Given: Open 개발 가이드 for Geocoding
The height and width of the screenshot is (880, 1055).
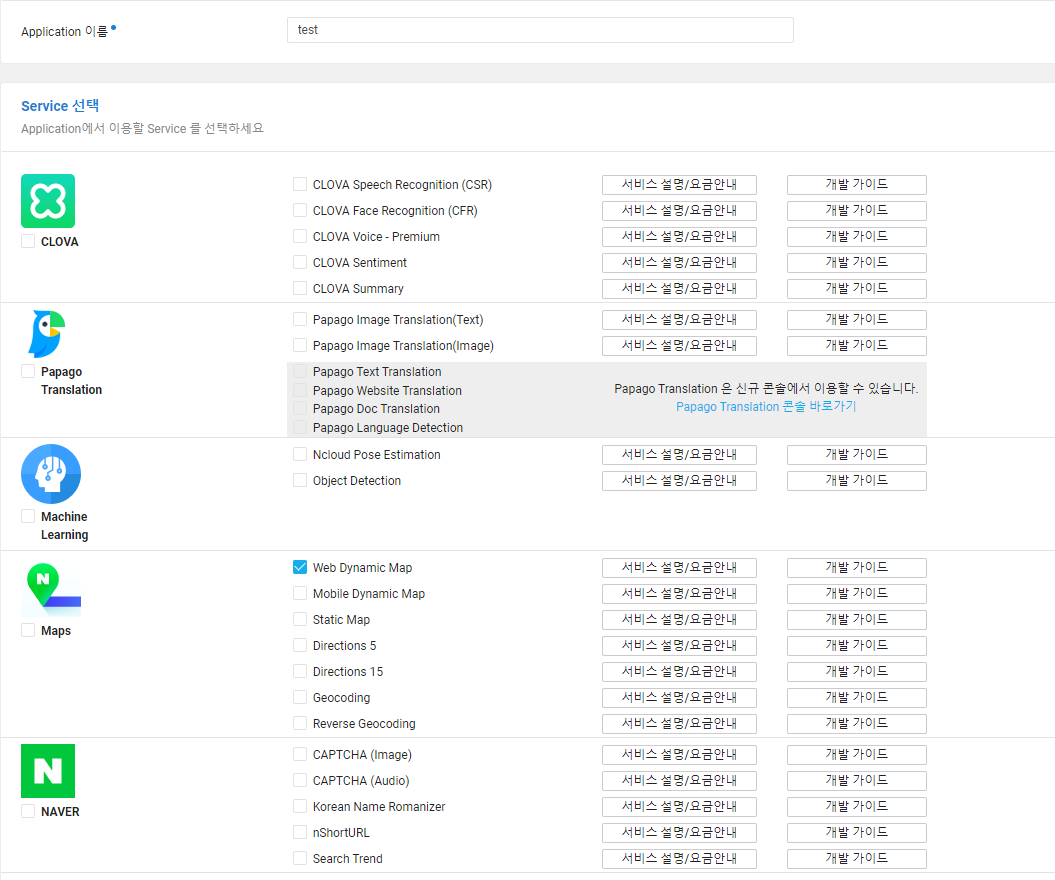Looking at the screenshot, I should coord(857,697).
